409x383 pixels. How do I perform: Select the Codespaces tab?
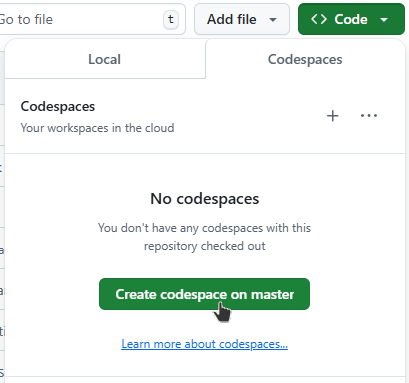(305, 59)
